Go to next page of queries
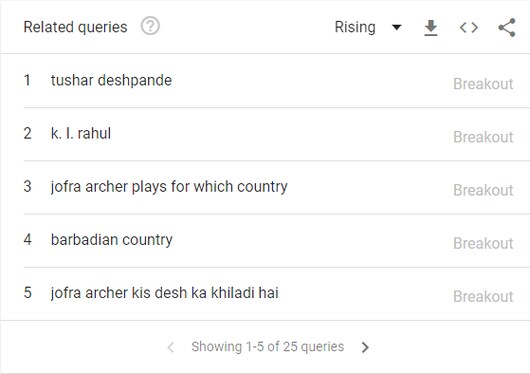 pos(365,347)
